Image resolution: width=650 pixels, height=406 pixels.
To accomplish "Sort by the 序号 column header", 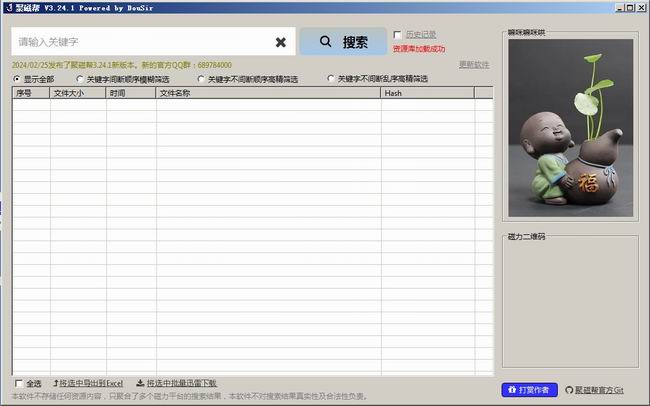I will click(31, 93).
